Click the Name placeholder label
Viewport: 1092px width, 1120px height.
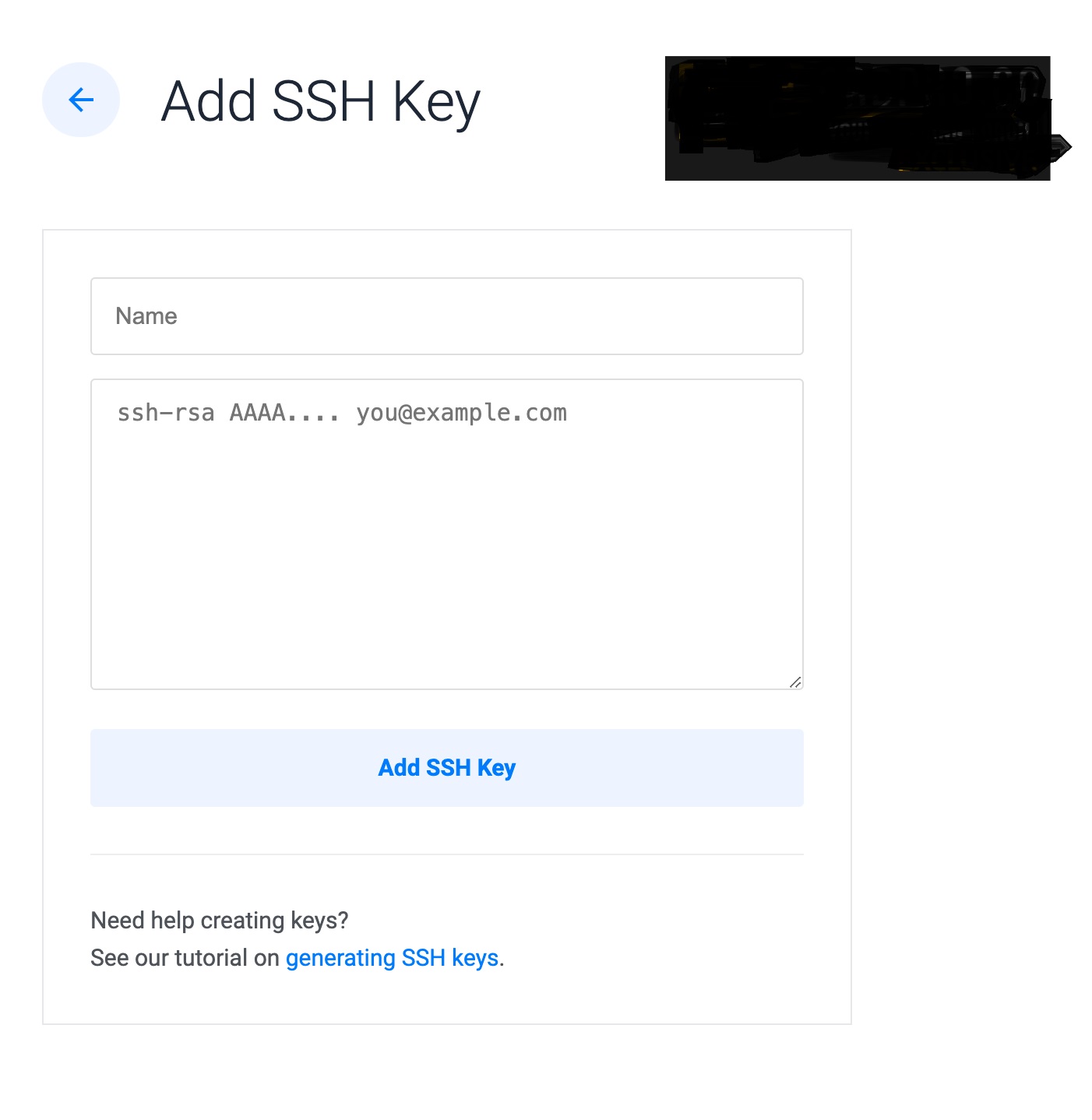pos(146,316)
